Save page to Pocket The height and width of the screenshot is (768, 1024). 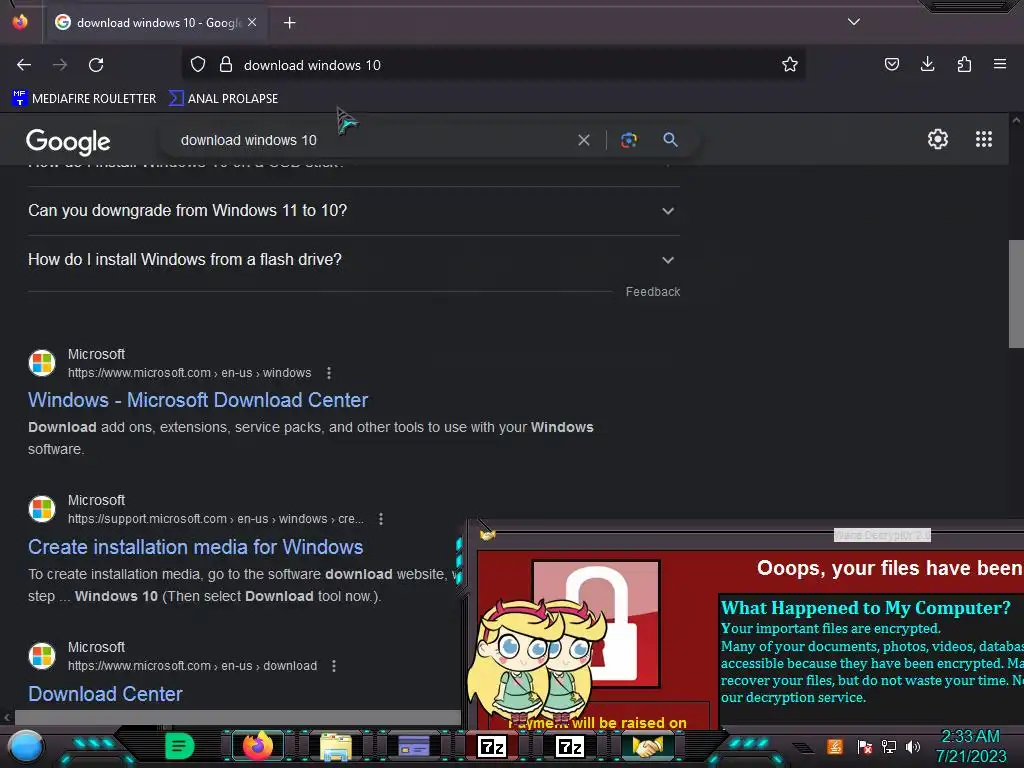pyautogui.click(x=891, y=64)
